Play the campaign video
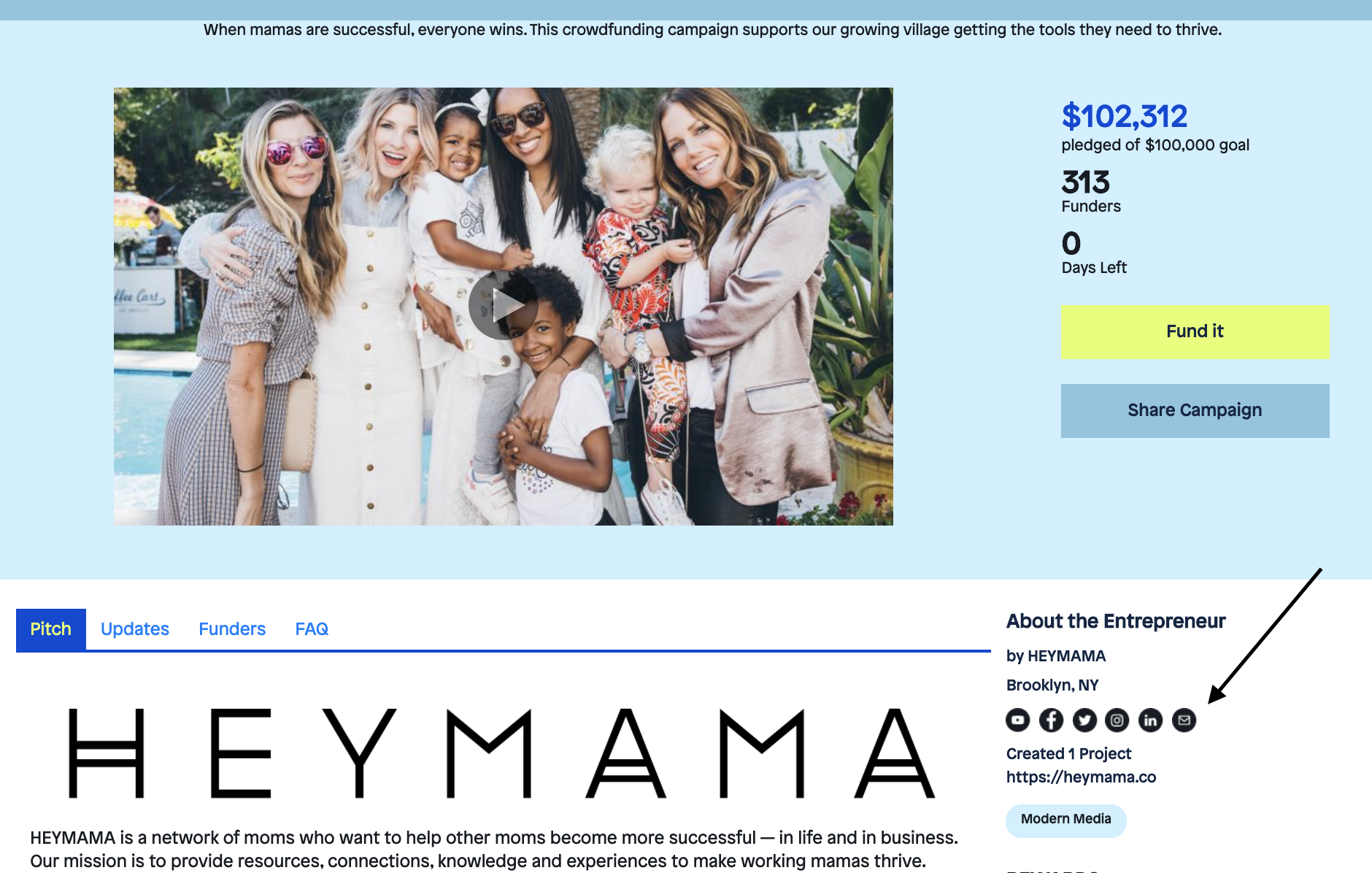This screenshot has width=1372, height=873. (504, 305)
